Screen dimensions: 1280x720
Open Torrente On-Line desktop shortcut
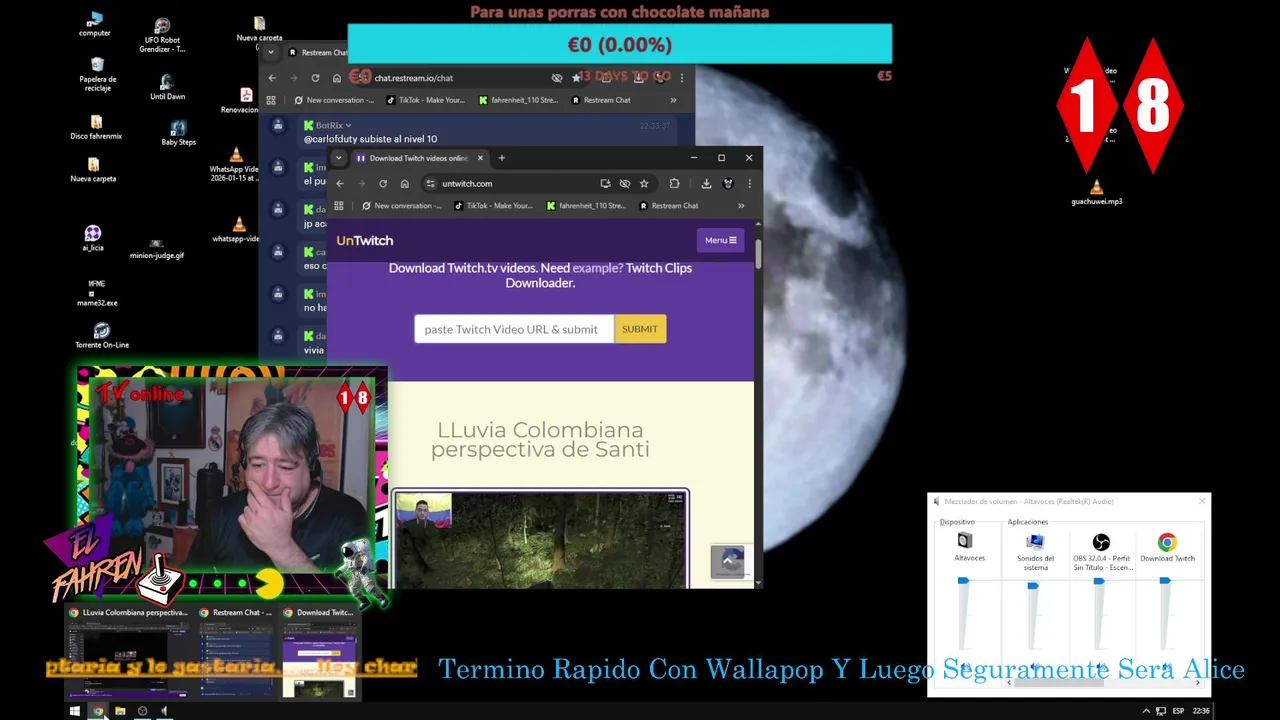coord(102,335)
